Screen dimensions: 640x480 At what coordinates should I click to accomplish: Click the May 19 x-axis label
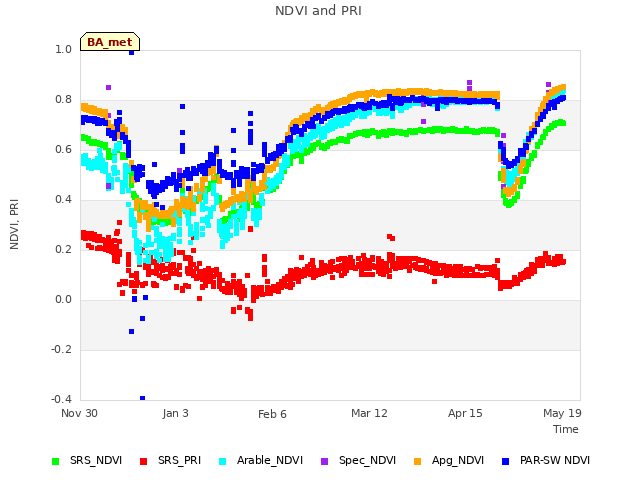coord(562,413)
